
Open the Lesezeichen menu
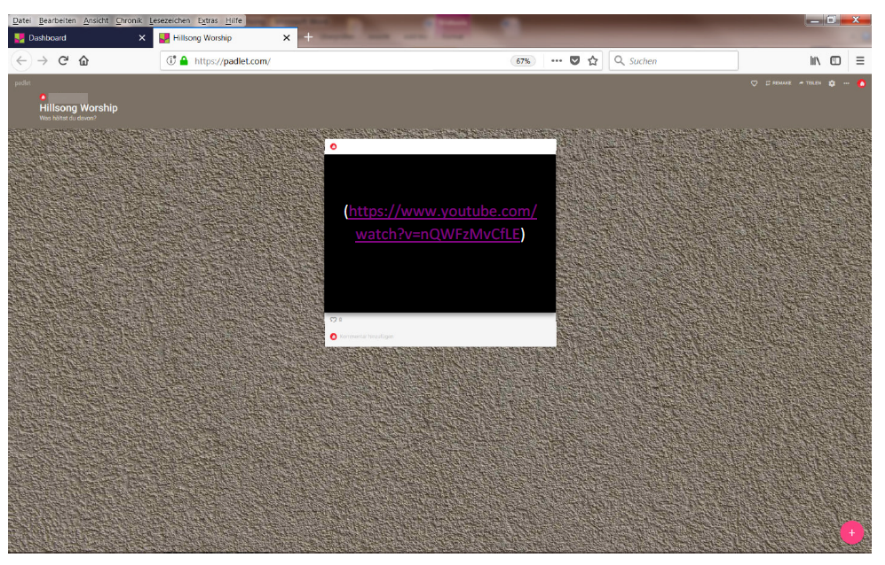169,20
